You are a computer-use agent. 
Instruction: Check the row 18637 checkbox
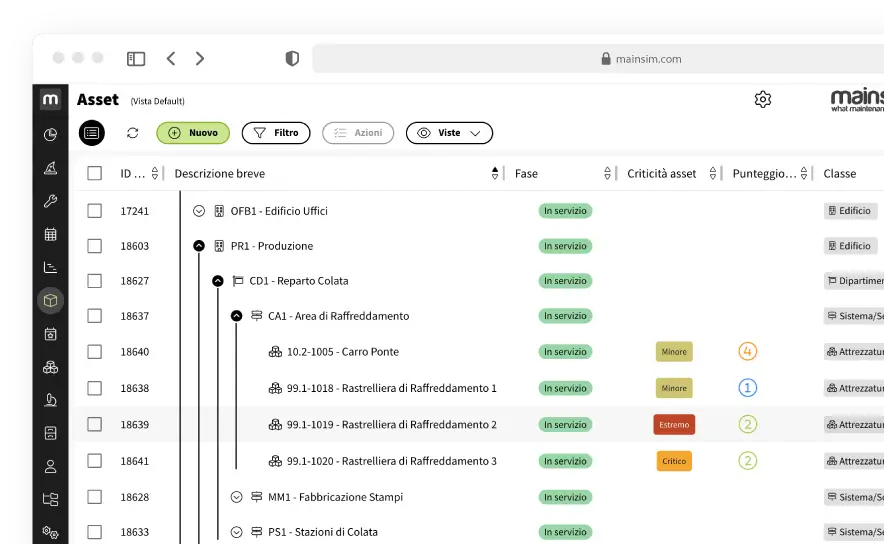tap(95, 316)
